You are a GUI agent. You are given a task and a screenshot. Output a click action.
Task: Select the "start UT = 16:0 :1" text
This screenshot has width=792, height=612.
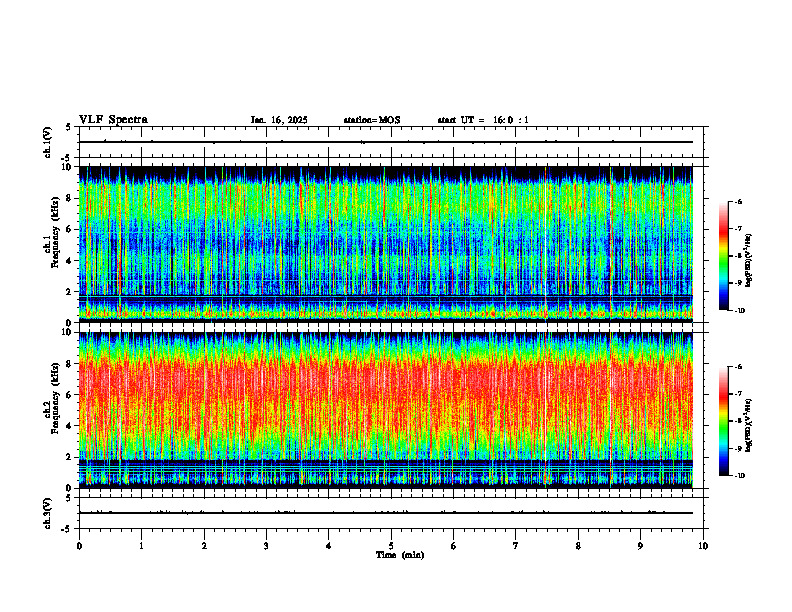(x=483, y=120)
